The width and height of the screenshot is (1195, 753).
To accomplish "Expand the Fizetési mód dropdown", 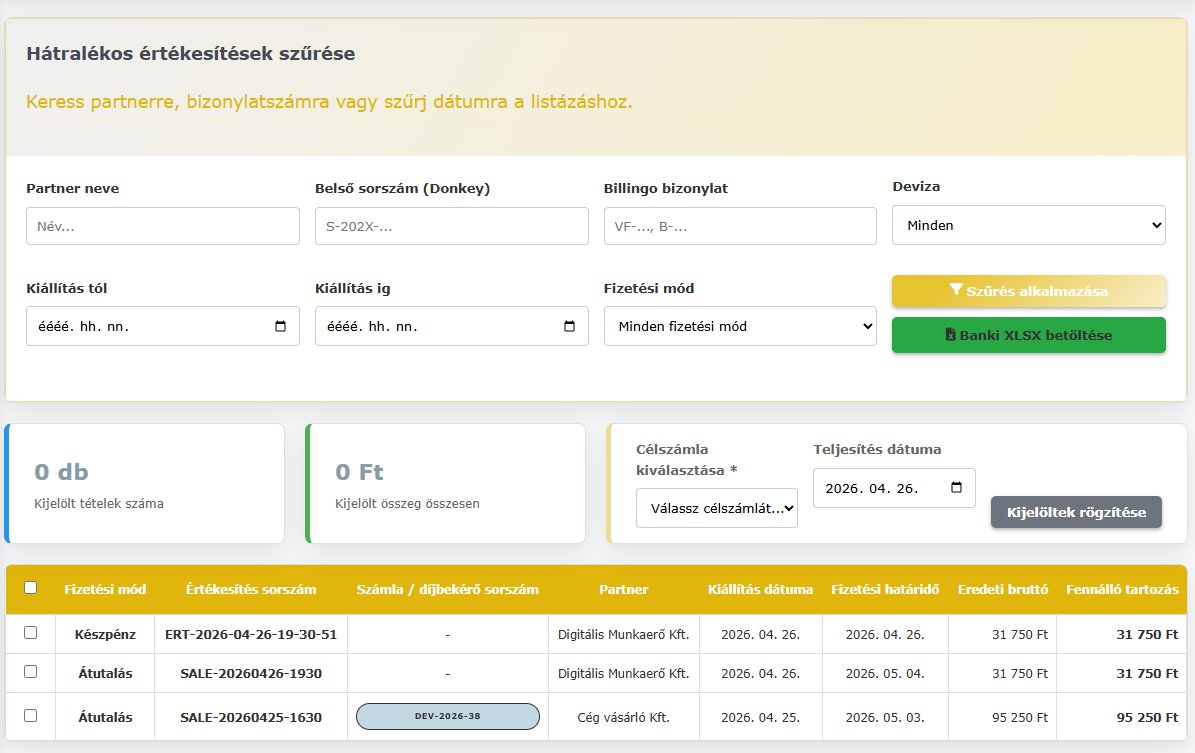I will (740, 326).
